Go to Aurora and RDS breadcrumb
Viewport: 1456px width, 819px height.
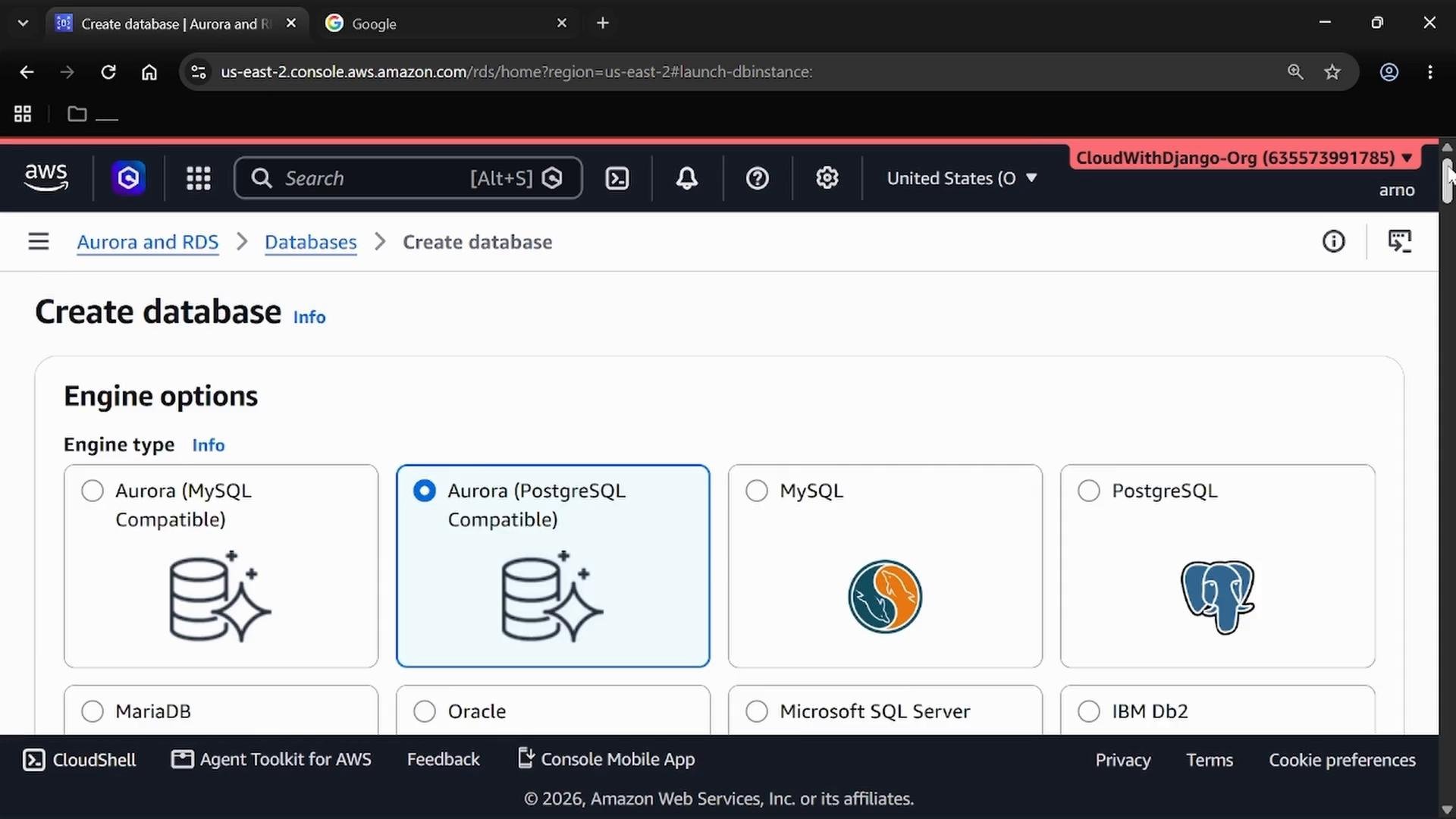(x=148, y=242)
